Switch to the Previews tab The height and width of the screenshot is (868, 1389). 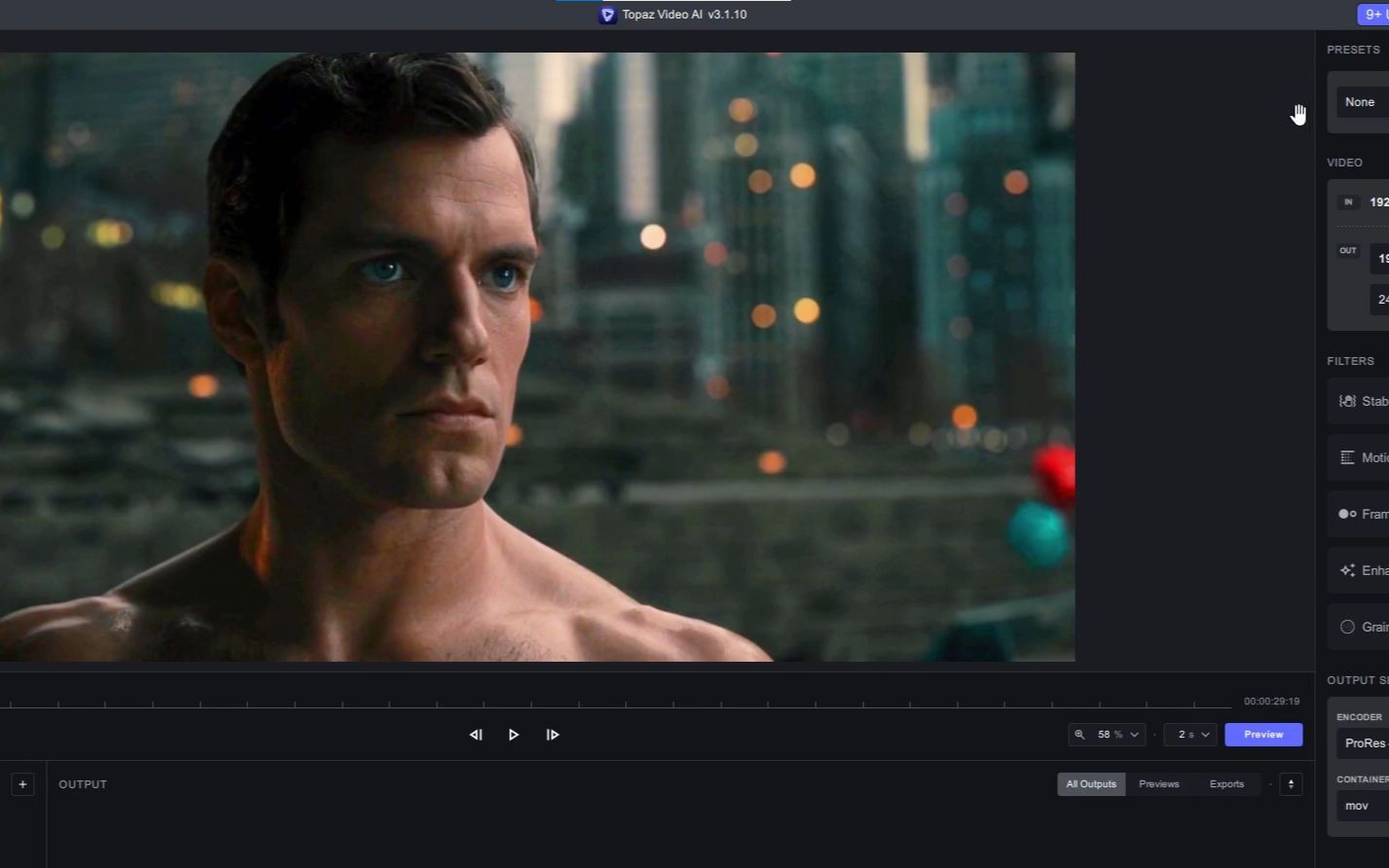pos(1158,784)
